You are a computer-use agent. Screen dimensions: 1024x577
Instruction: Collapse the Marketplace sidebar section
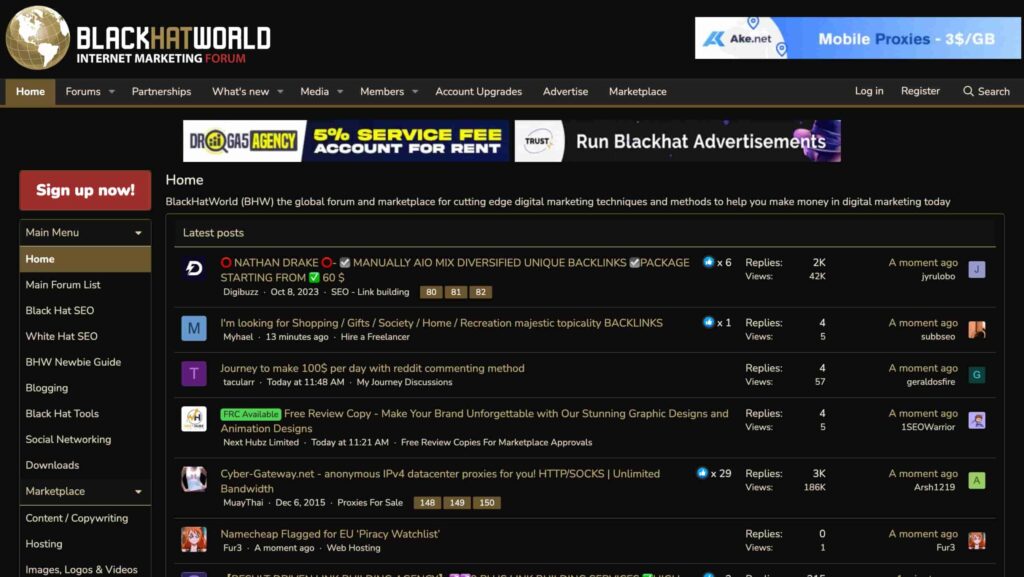pyautogui.click(x=138, y=491)
